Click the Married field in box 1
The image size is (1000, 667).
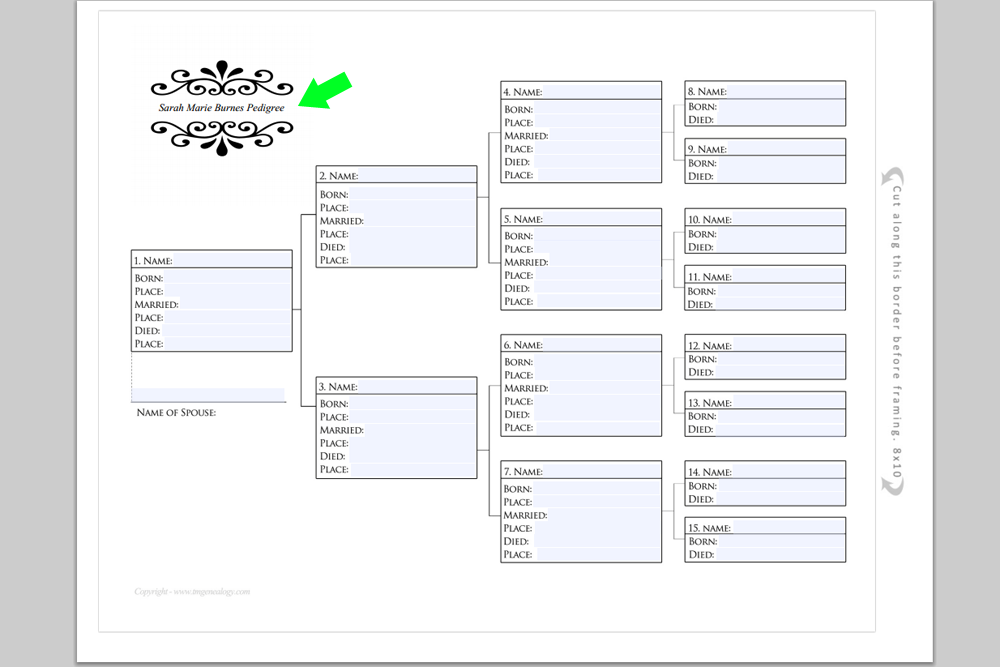tap(234, 304)
